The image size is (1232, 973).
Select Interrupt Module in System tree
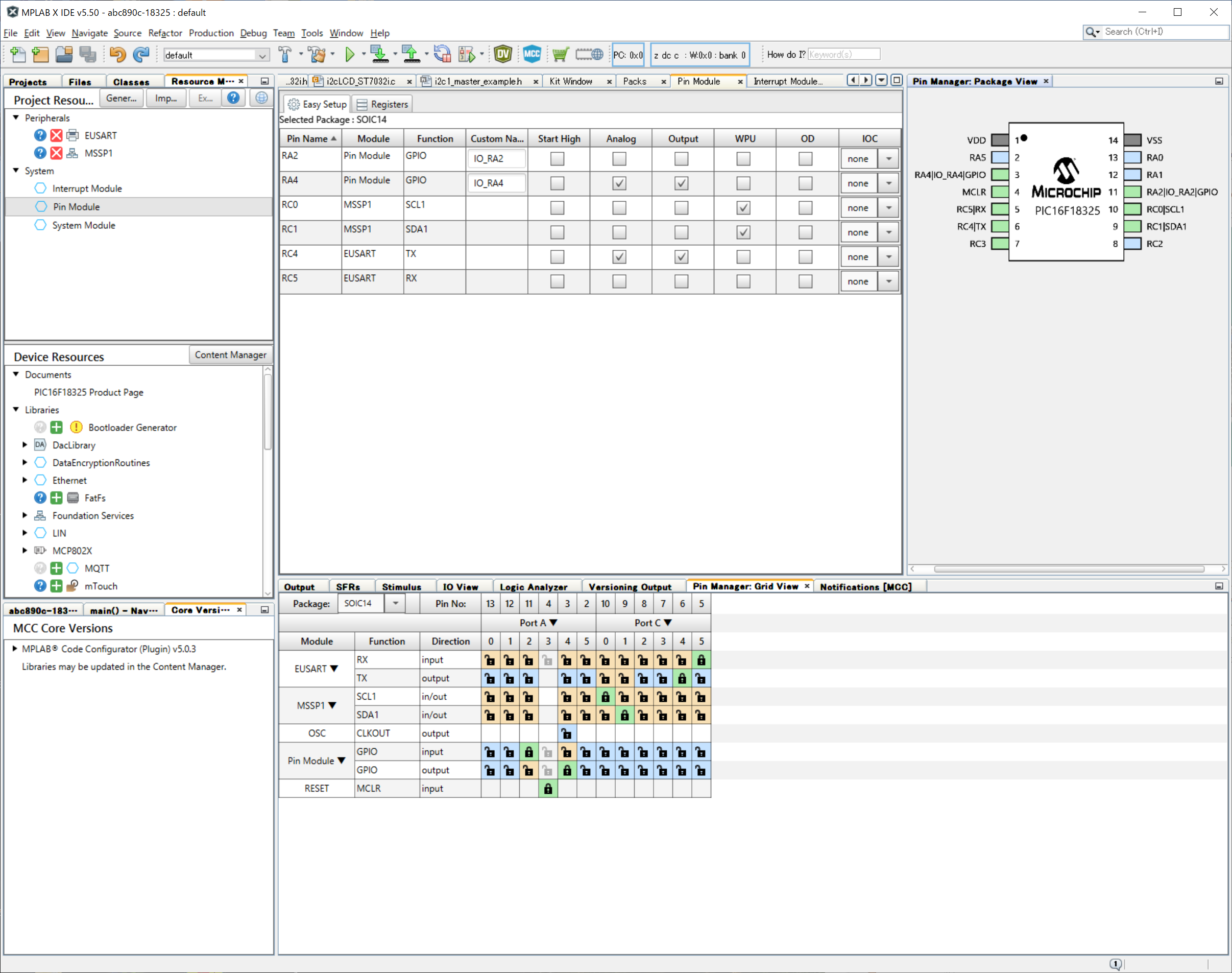point(86,188)
